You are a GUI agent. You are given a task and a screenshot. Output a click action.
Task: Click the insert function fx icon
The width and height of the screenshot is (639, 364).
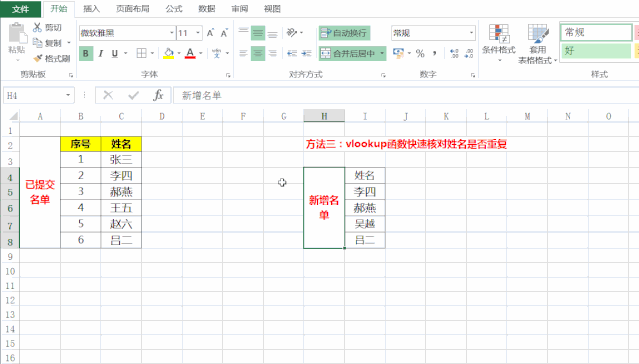pos(158,95)
